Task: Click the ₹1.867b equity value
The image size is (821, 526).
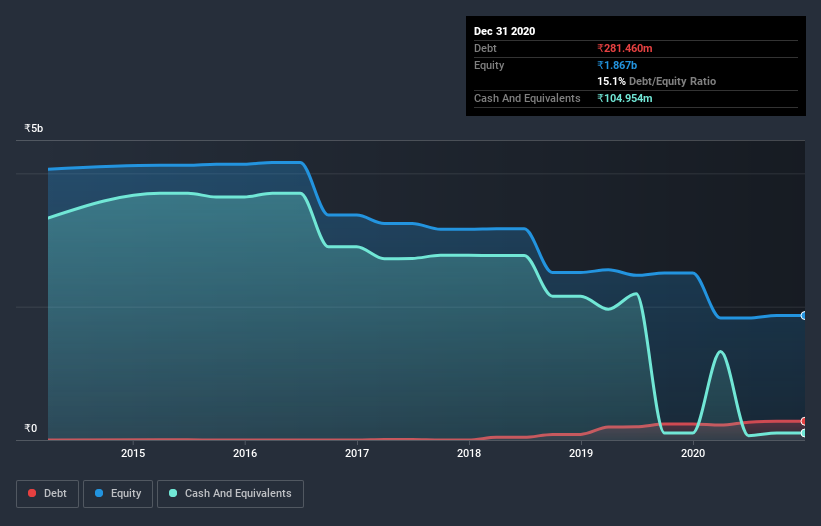Action: tap(617, 65)
